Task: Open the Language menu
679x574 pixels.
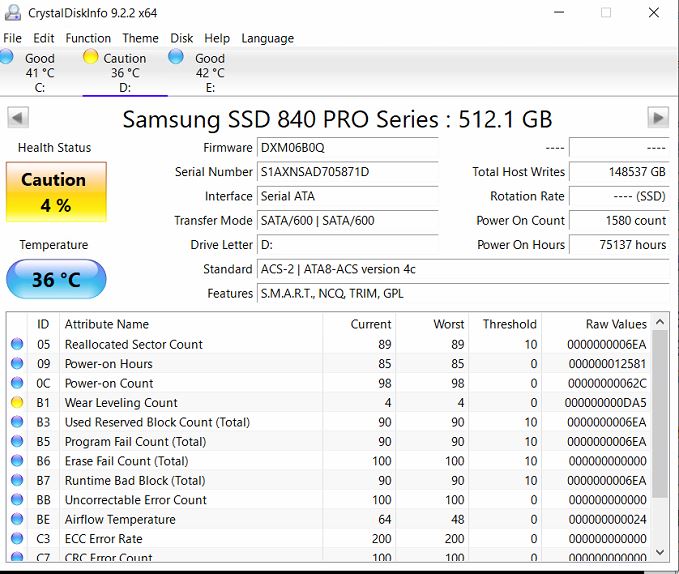Action: tap(267, 38)
